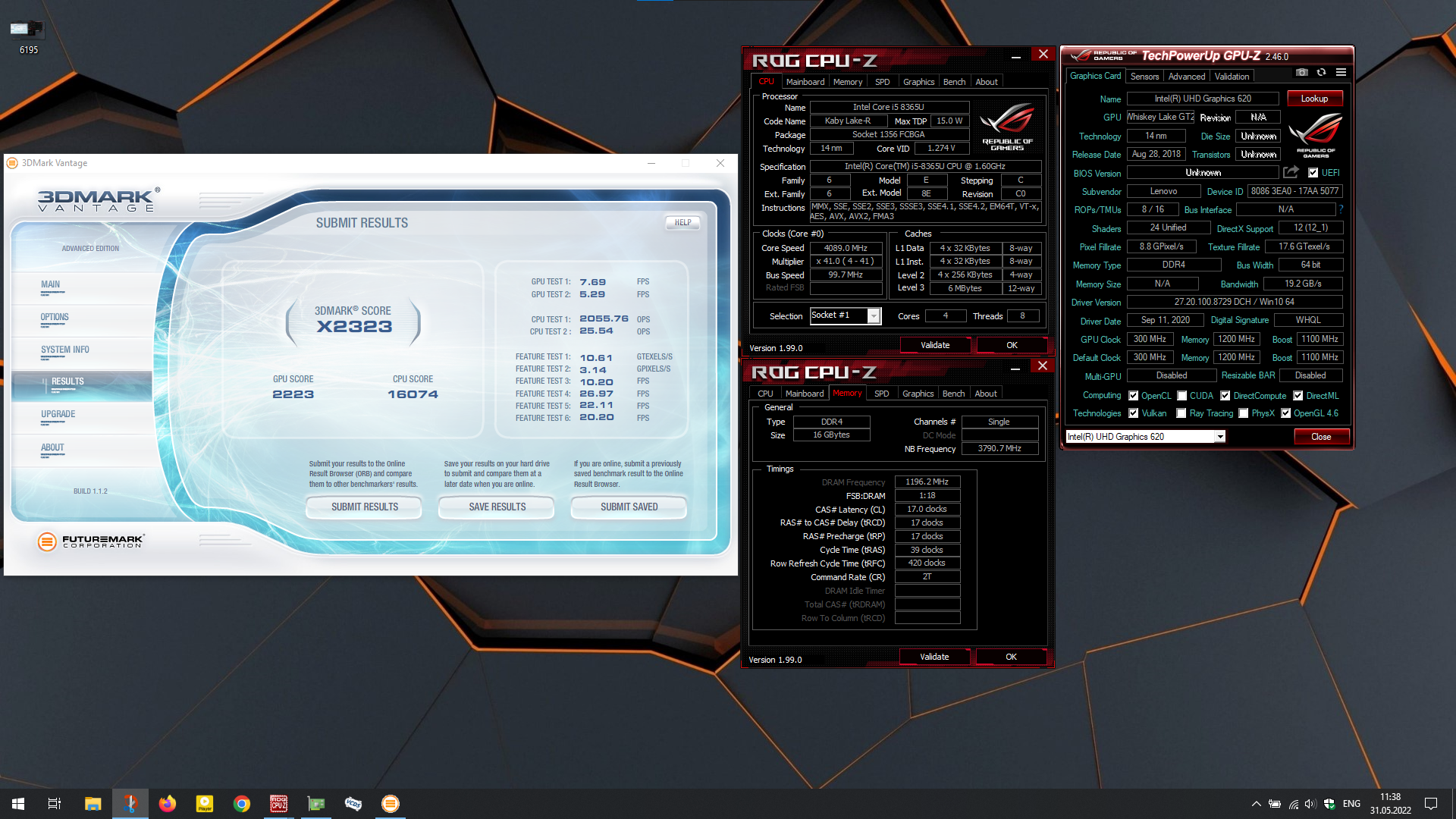Open the Windows Start menu

click(x=18, y=804)
